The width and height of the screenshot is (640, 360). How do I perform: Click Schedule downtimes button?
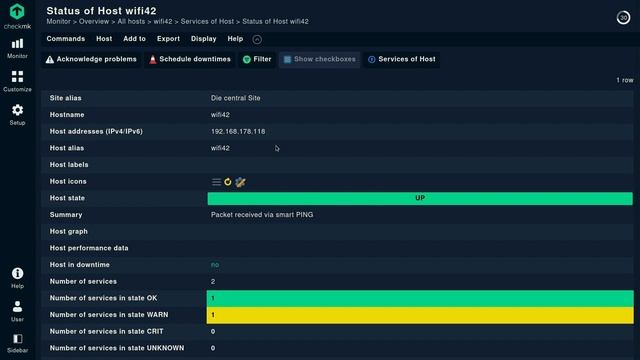point(190,59)
